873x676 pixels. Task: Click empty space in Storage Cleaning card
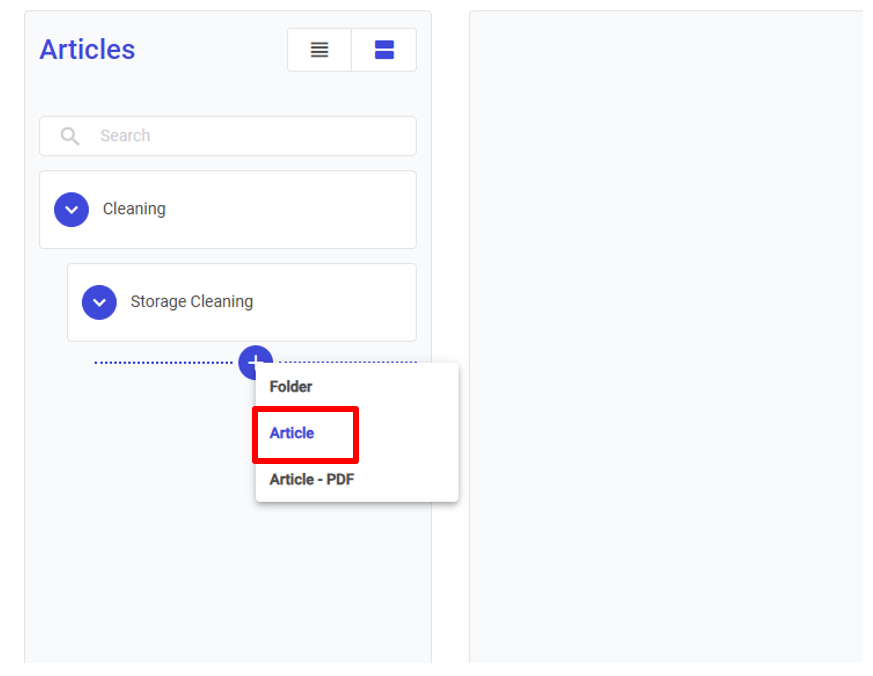point(340,302)
